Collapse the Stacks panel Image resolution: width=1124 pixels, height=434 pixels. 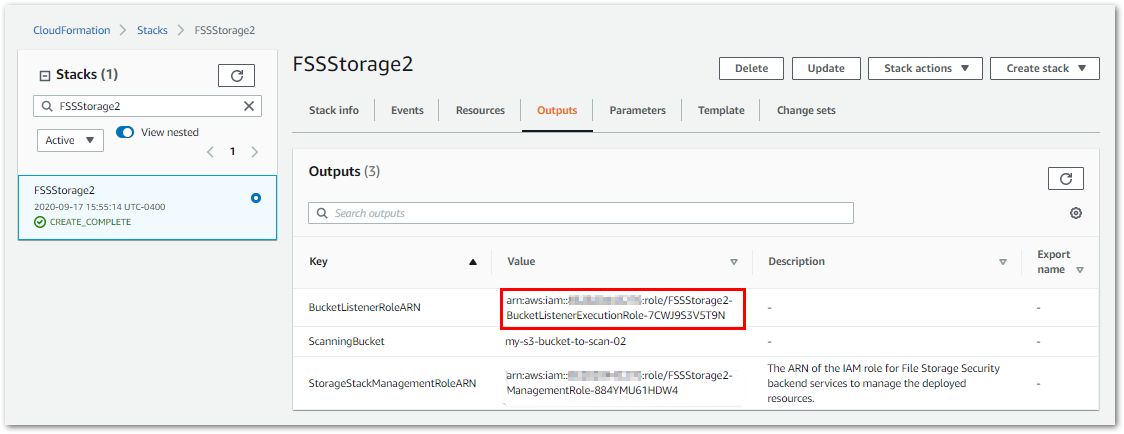coord(44,75)
